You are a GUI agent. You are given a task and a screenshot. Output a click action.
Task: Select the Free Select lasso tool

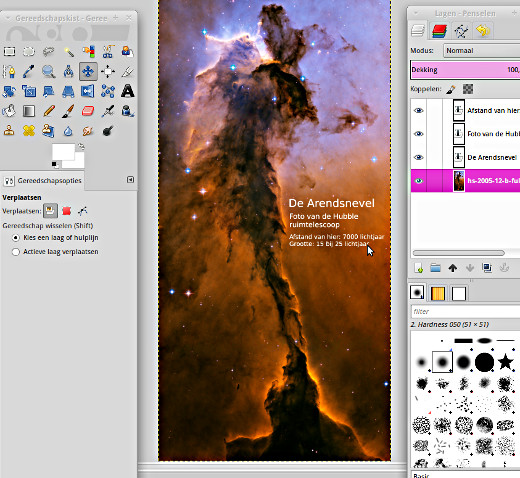pos(49,52)
